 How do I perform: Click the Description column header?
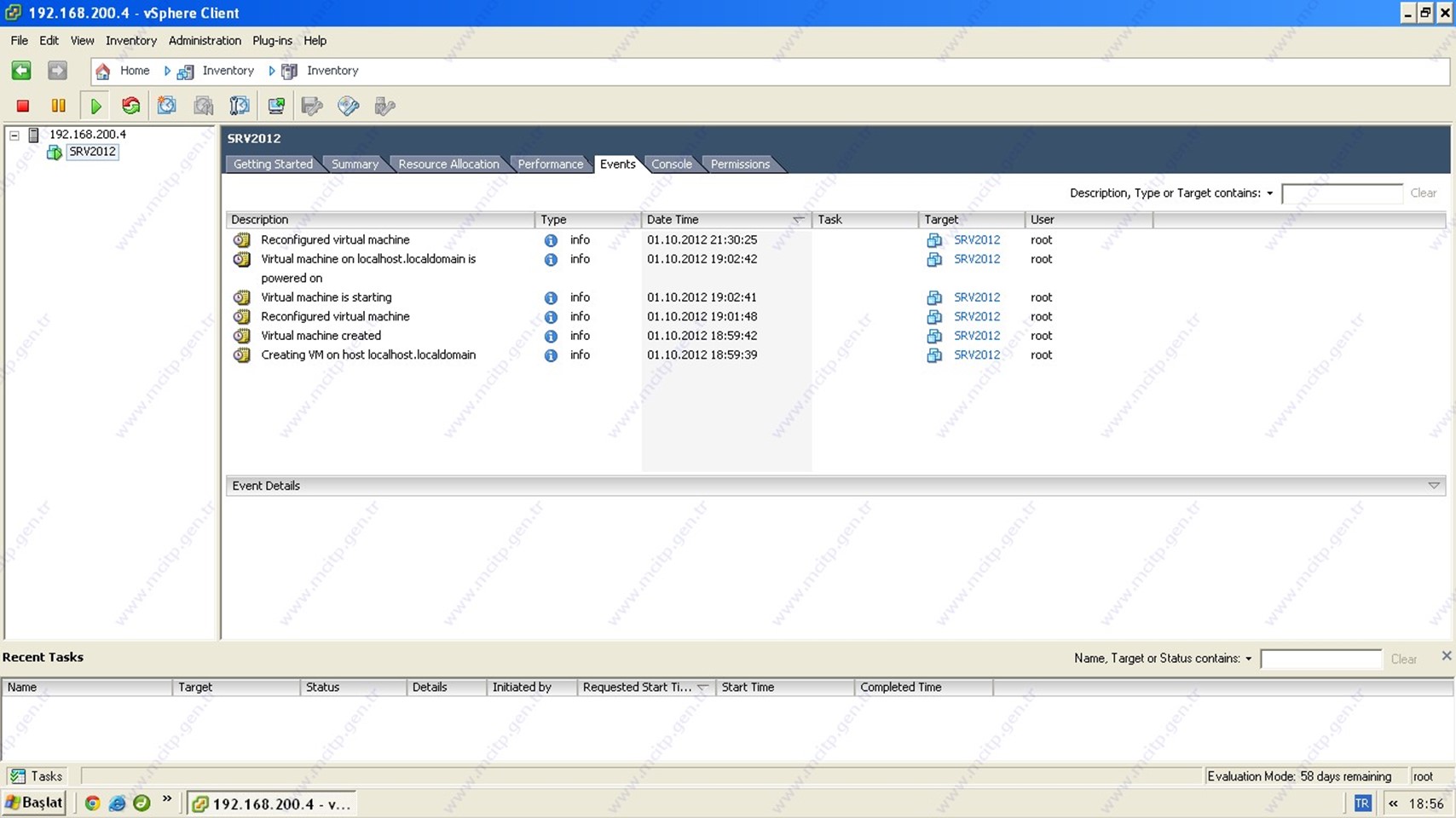coord(380,220)
